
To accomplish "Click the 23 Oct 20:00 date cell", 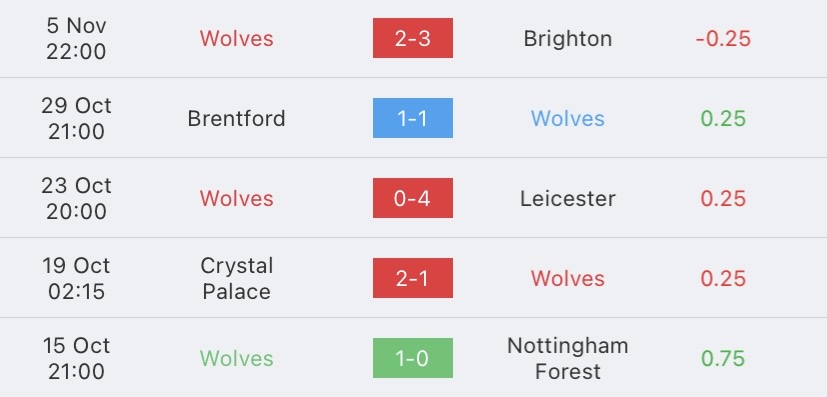I will coord(76,198).
